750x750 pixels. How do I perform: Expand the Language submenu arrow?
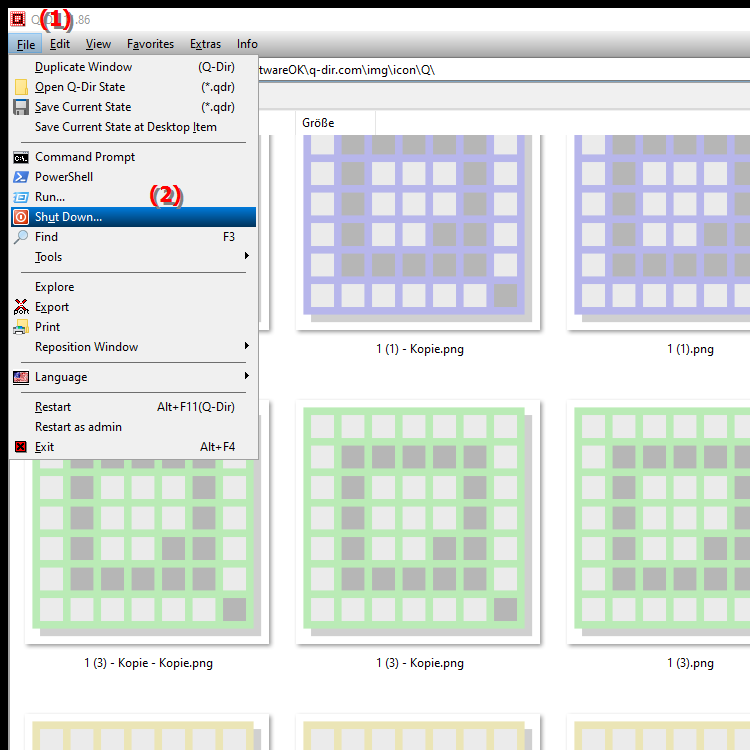pos(246,376)
